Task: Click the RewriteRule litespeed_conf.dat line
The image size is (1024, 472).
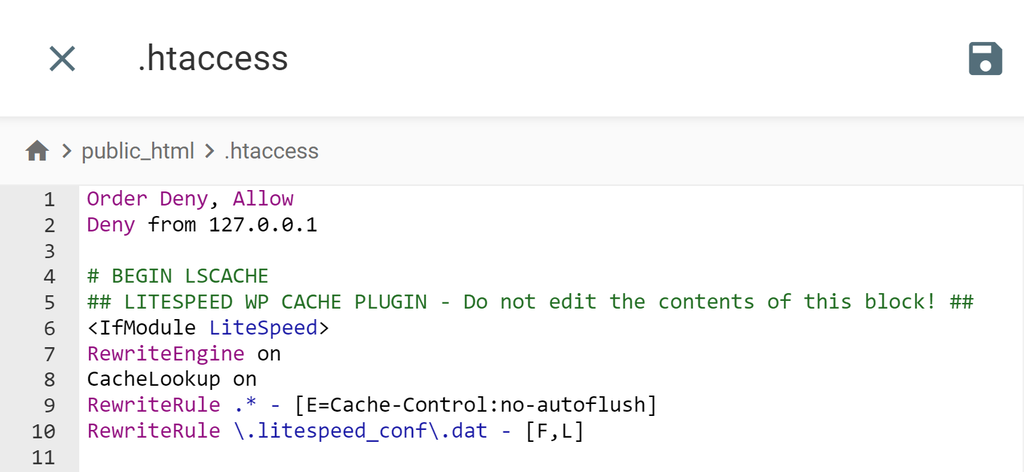Action: coord(336,431)
